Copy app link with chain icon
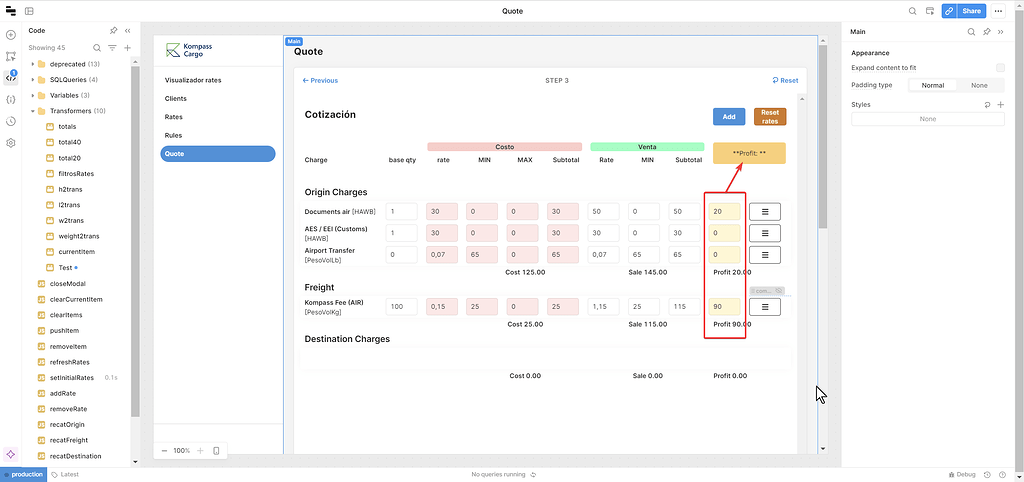 949,11
